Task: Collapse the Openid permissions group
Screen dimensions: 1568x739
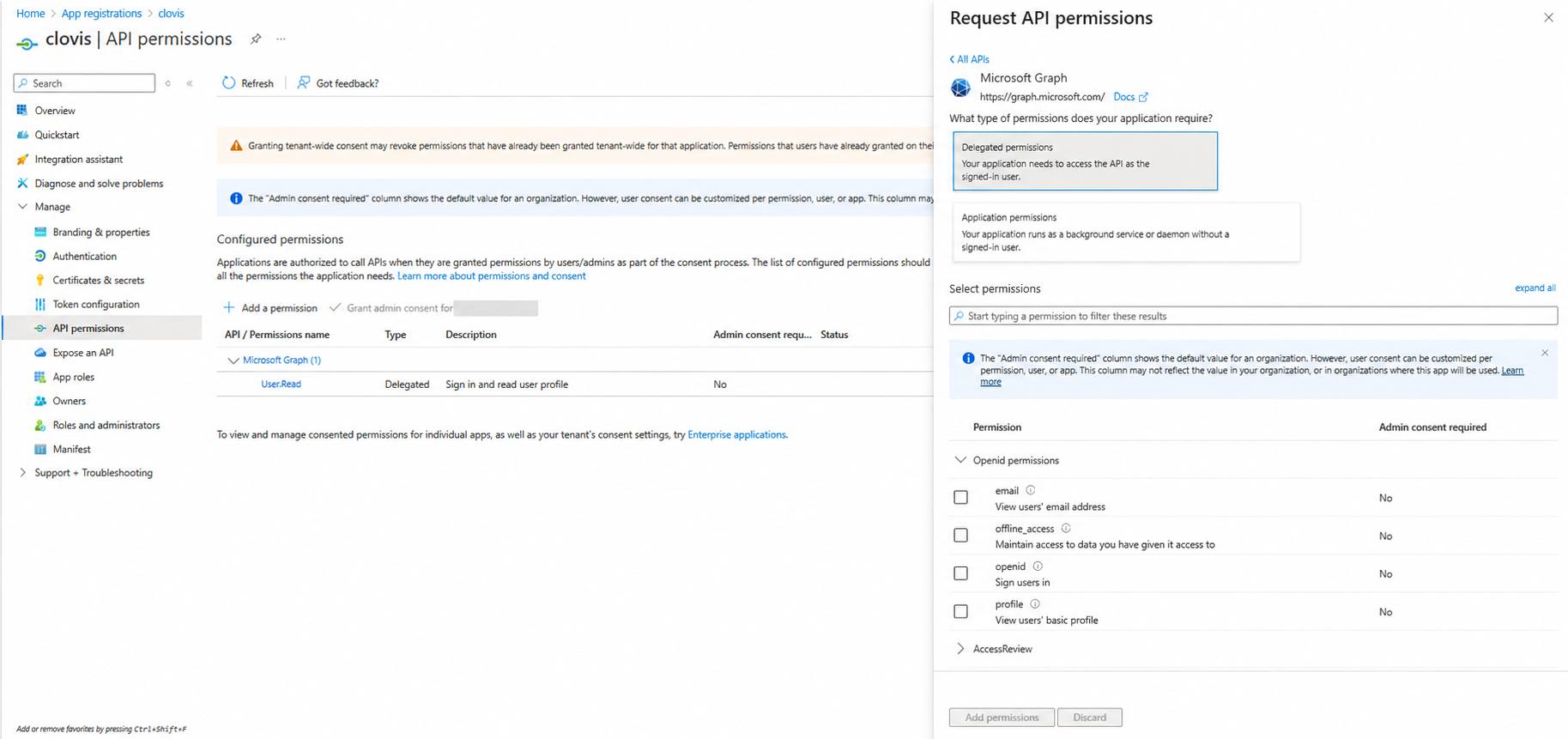Action: tap(960, 460)
